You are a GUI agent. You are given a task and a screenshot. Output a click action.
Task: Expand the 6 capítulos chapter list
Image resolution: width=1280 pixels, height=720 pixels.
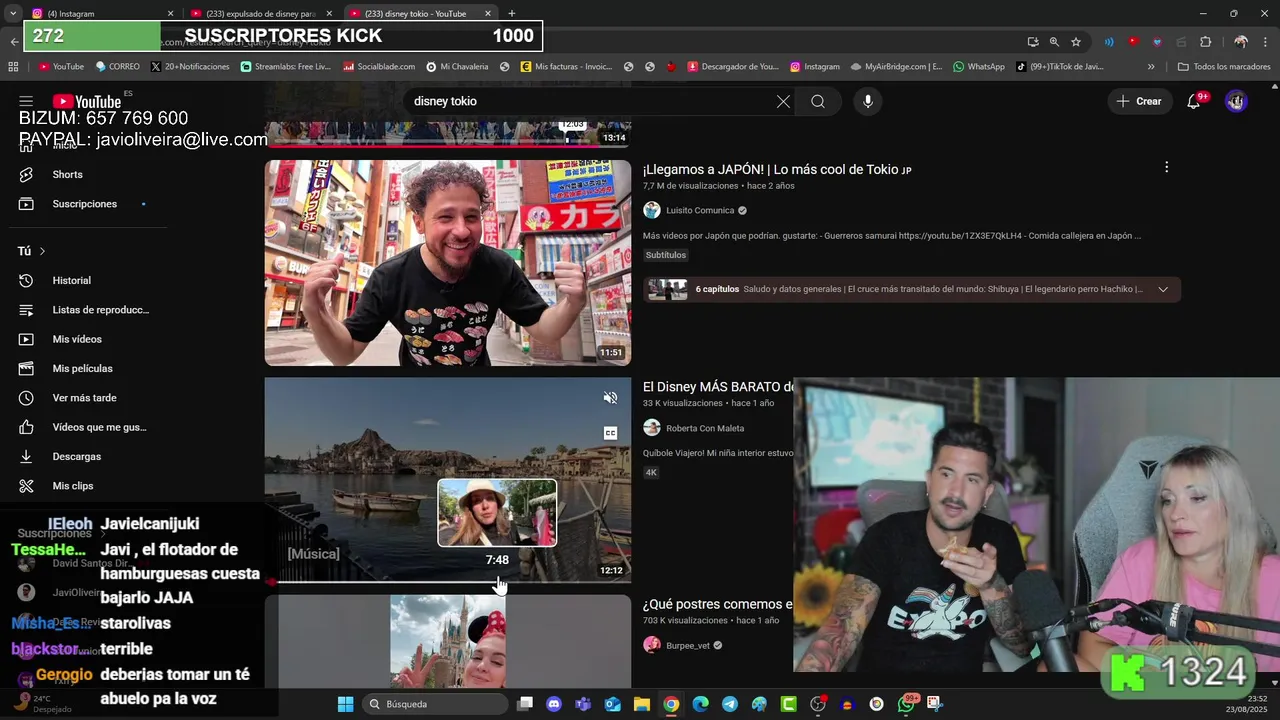[1163, 289]
